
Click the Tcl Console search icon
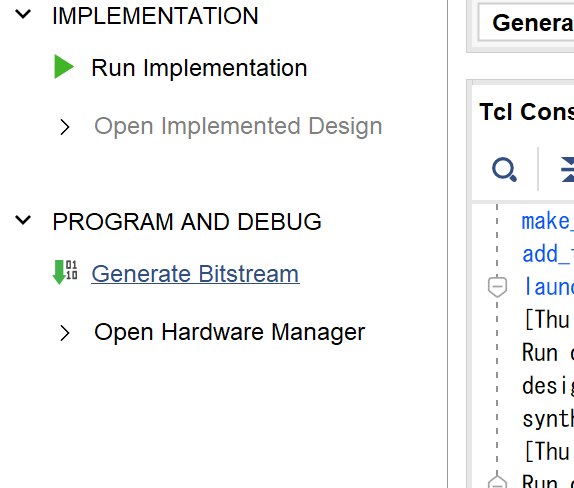pyautogui.click(x=504, y=170)
